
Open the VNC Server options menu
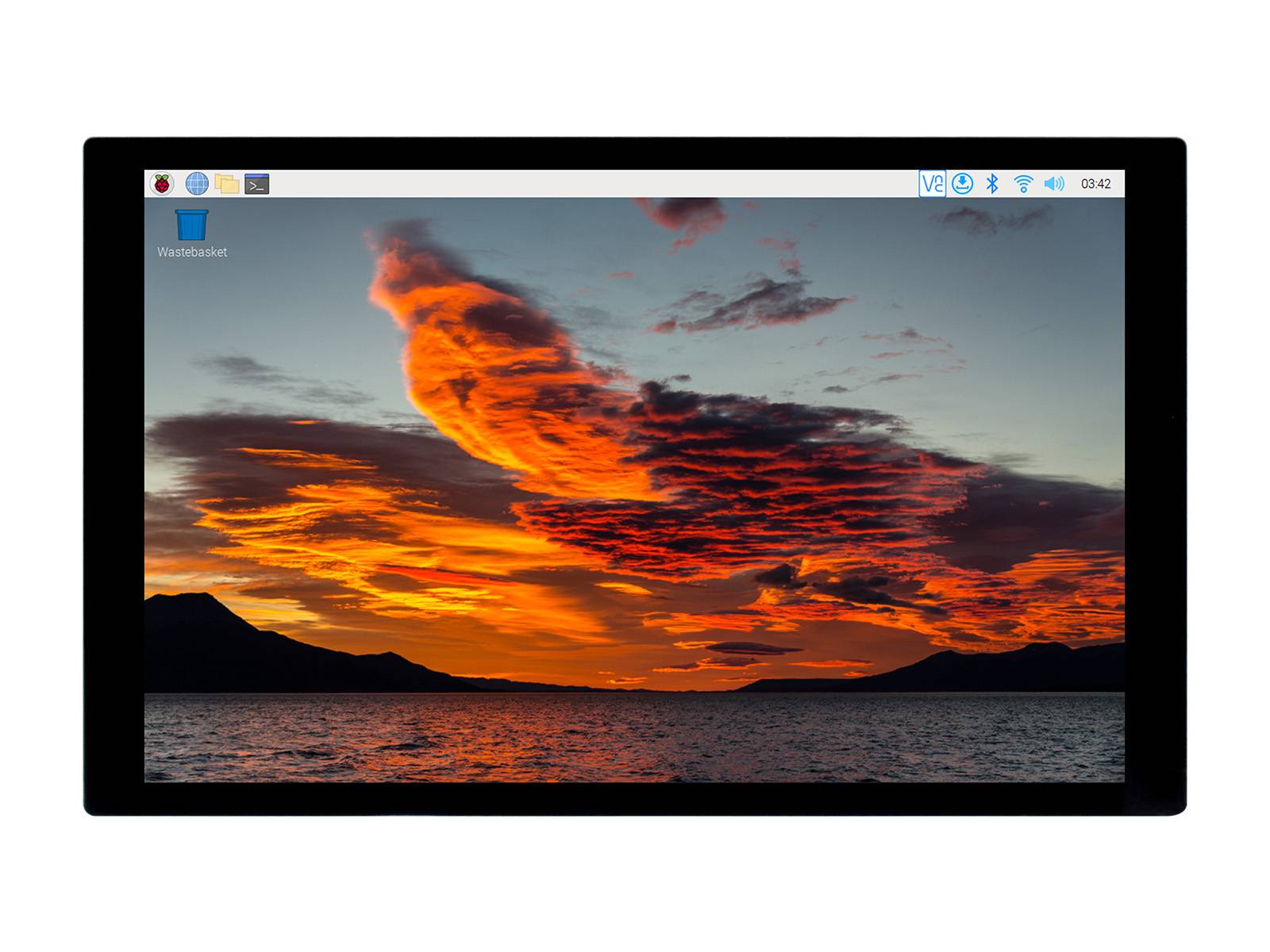click(x=933, y=182)
